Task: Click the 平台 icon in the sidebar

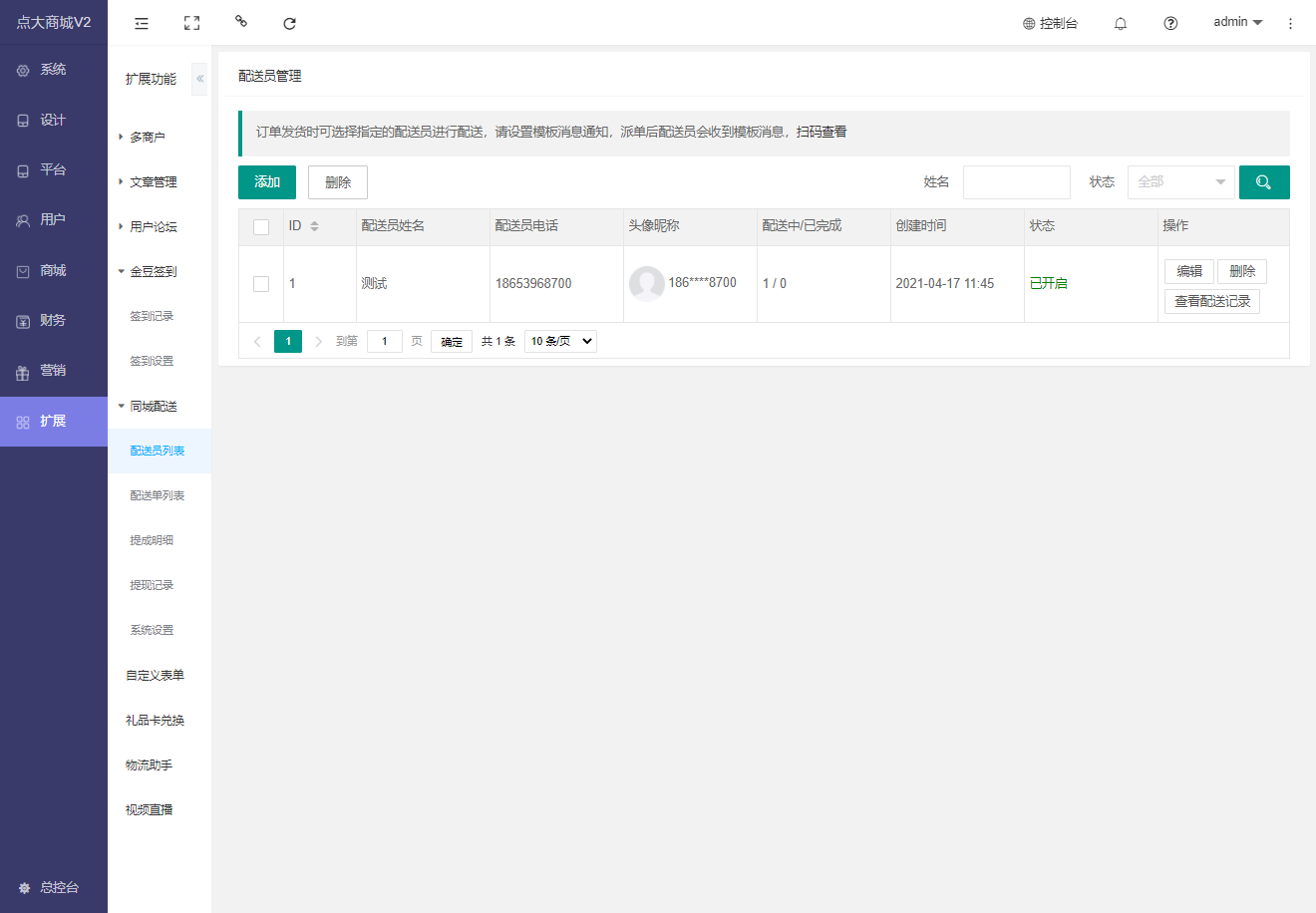Action: tap(23, 170)
